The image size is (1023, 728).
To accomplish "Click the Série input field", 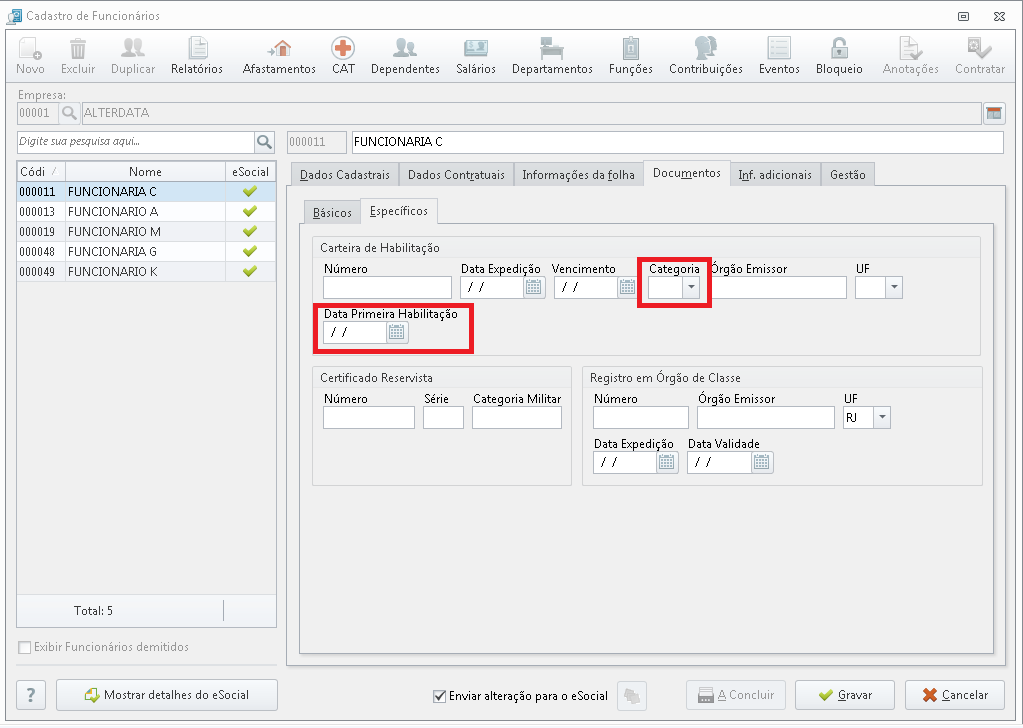I will (x=443, y=417).
